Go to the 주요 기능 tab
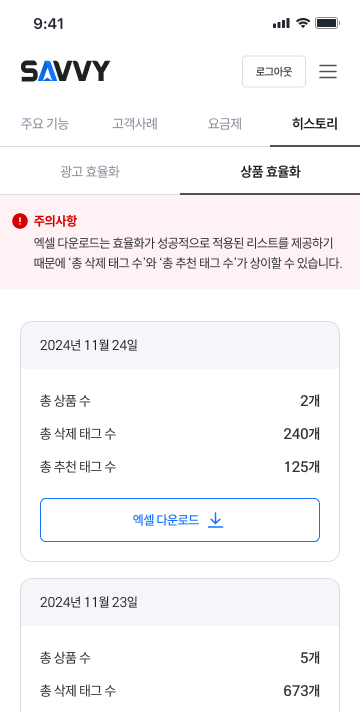Viewport: 360px width, 712px height. [x=45, y=124]
